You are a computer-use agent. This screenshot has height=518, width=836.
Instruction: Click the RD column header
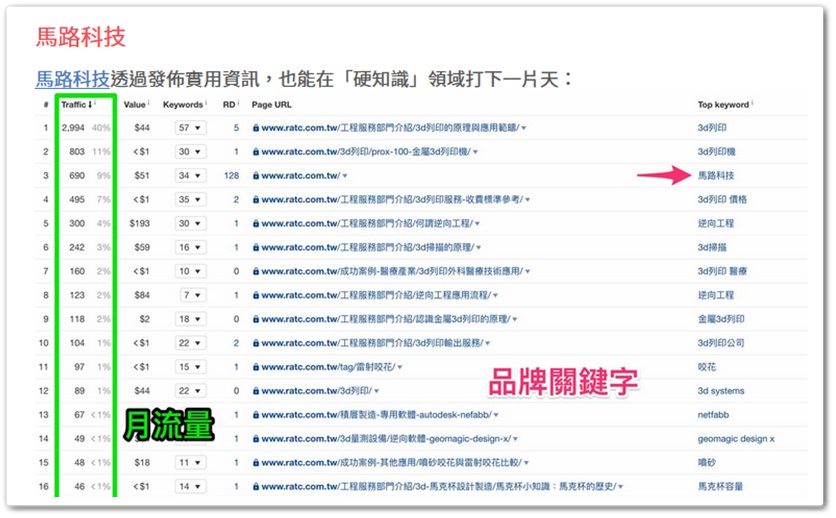[x=229, y=104]
